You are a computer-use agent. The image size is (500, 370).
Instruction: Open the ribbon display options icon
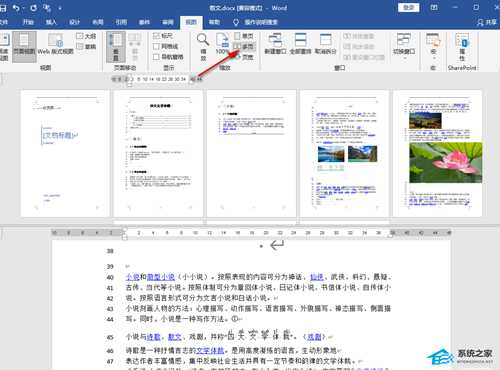434,7
